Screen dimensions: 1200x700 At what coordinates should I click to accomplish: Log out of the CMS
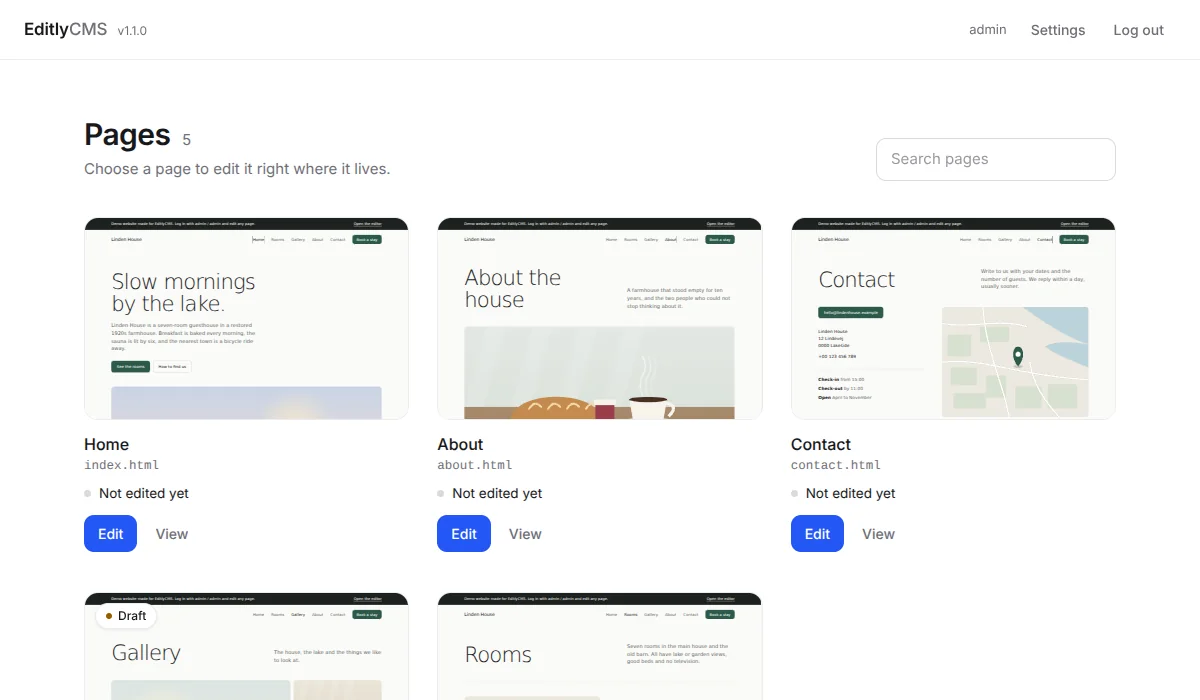click(x=1138, y=30)
